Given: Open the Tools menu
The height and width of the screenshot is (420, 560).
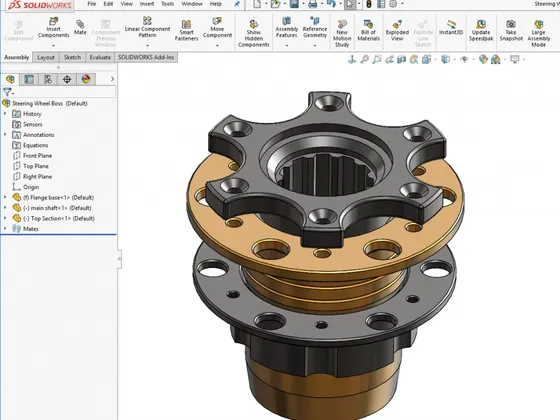Looking at the screenshot, I should 168,4.
